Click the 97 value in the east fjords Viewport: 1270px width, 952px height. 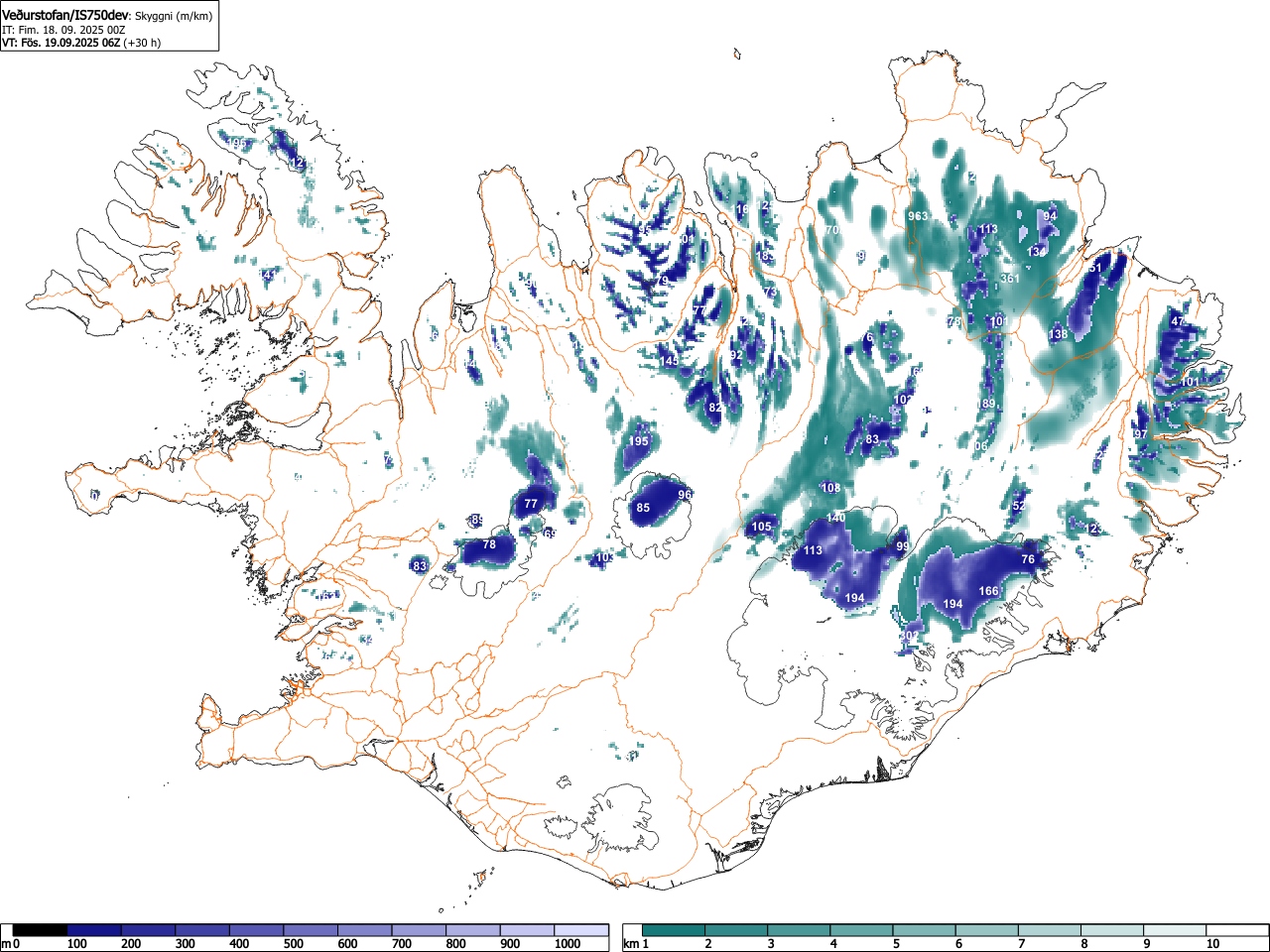pos(1140,434)
